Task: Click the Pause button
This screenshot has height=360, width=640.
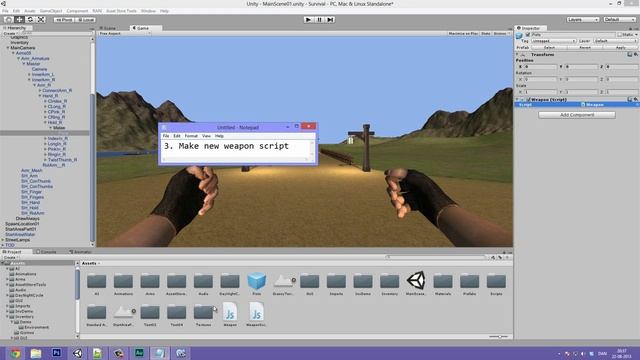Action: 319,19
